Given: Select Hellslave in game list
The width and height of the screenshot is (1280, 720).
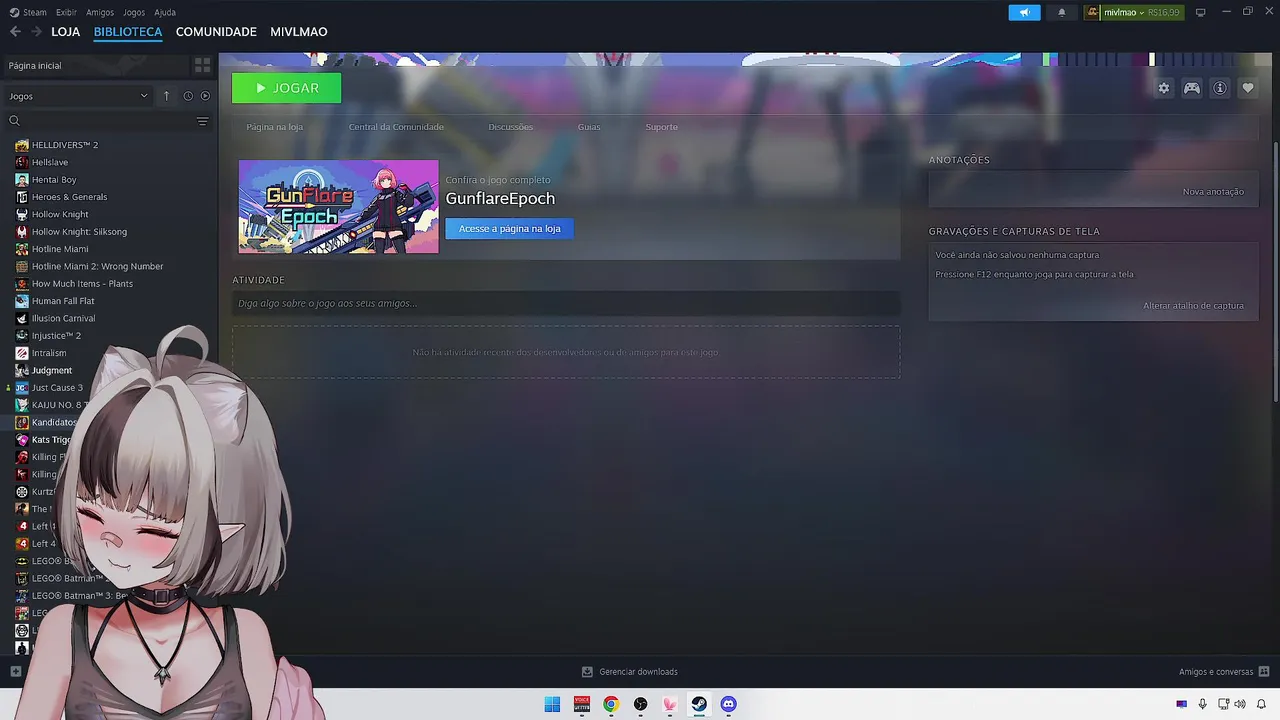Looking at the screenshot, I should click(x=50, y=162).
